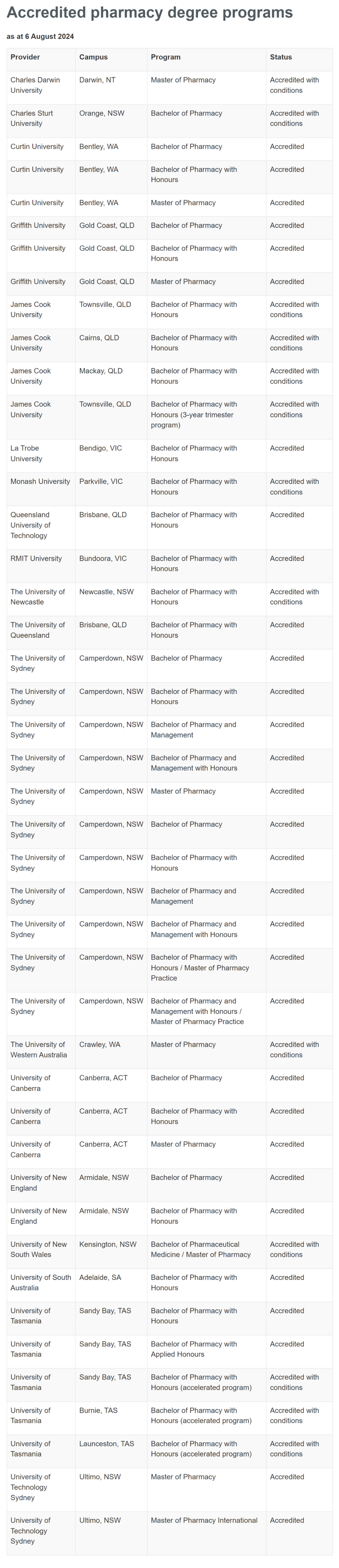This screenshot has width=339, height=1568.
Task: Click the Monash University provider cell
Action: 40,482
